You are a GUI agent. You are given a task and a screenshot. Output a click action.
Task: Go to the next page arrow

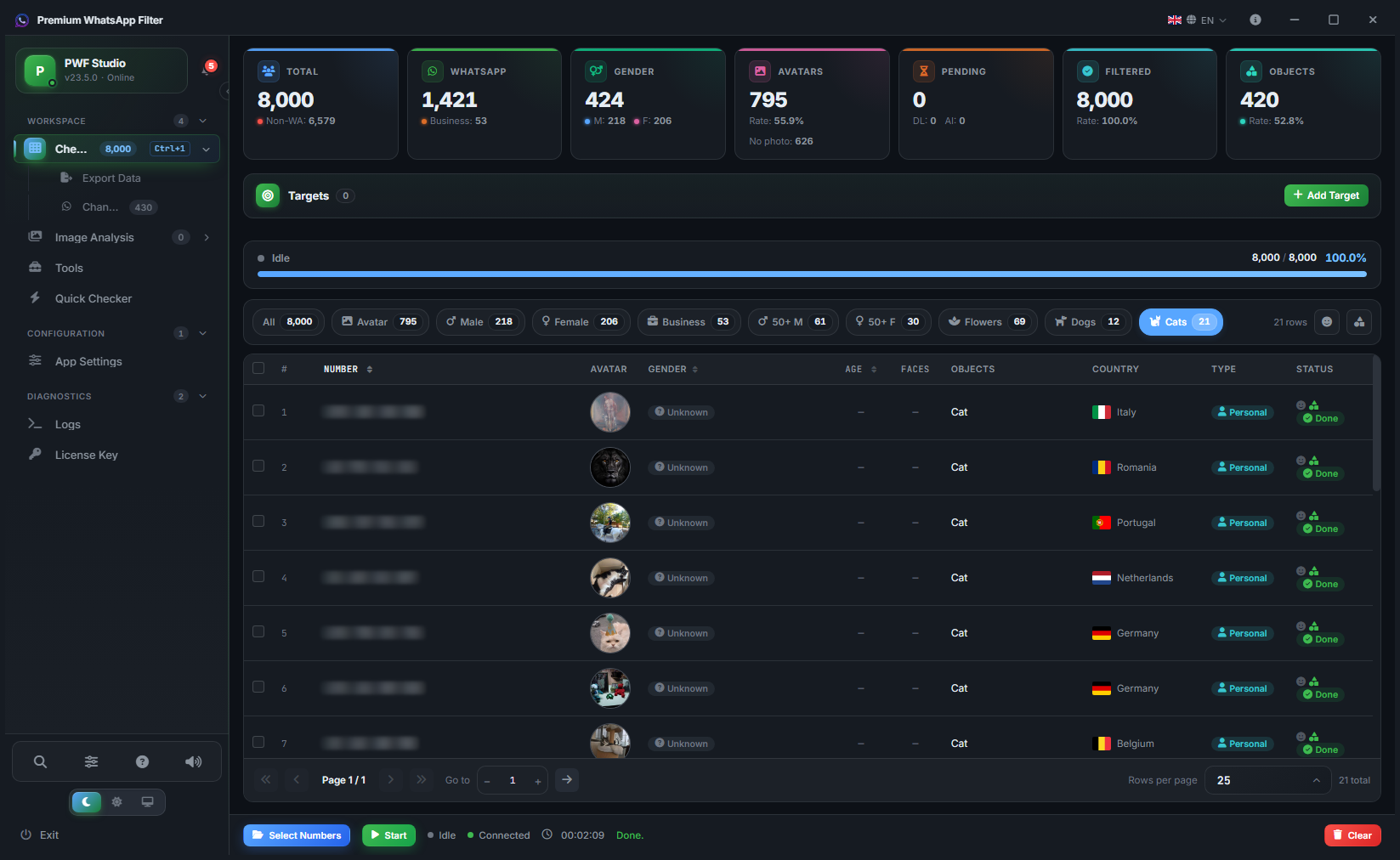(x=391, y=779)
